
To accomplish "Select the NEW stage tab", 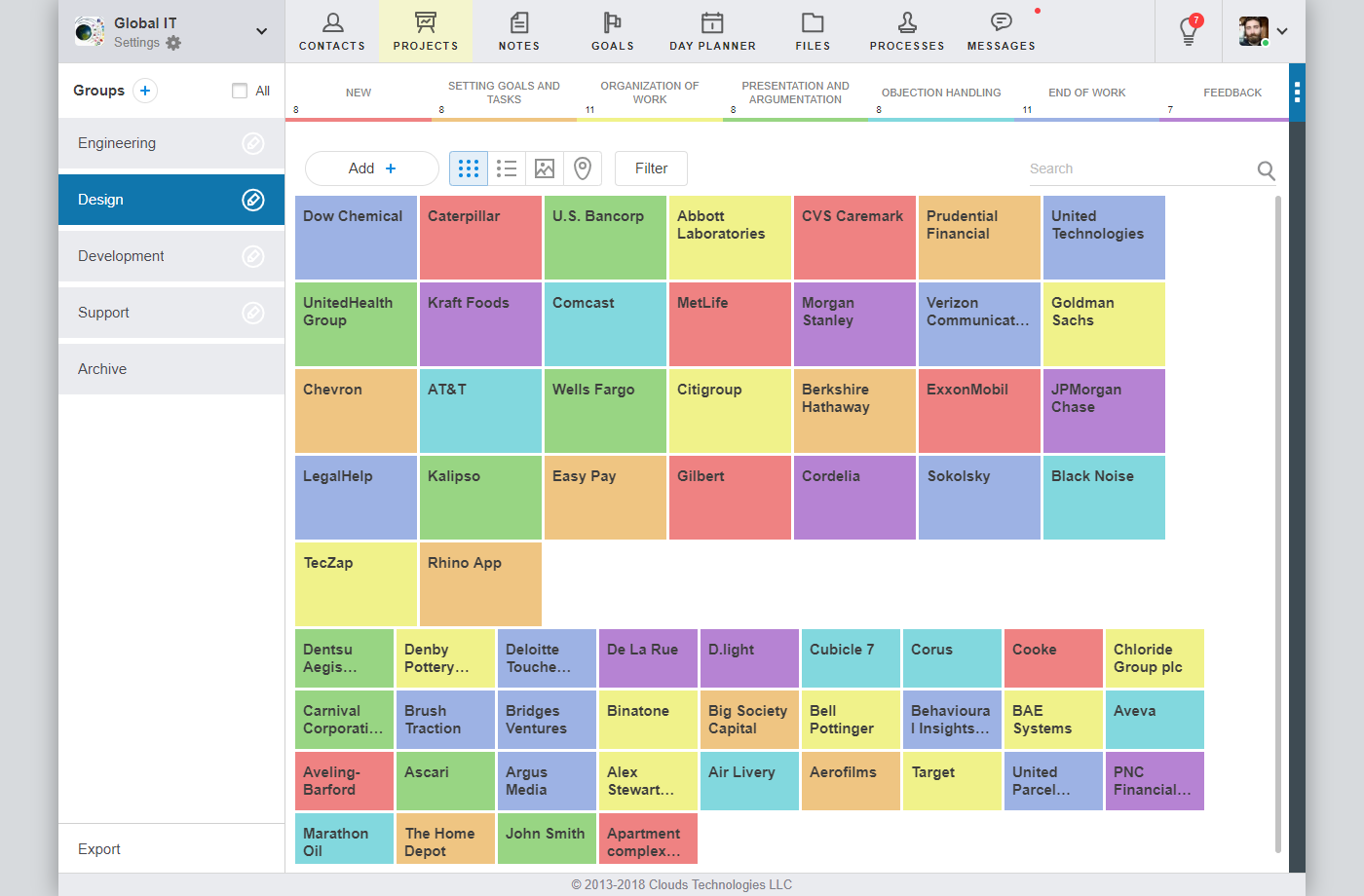I will (x=359, y=93).
